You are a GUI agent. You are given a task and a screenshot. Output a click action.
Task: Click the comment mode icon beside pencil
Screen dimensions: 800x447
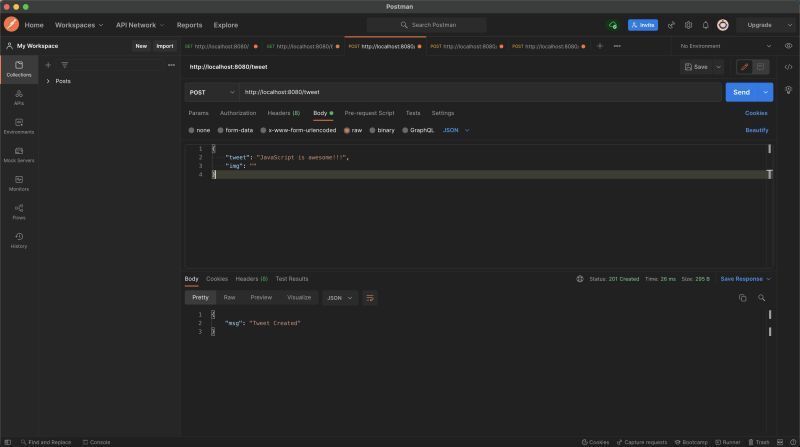pyautogui.click(x=760, y=67)
